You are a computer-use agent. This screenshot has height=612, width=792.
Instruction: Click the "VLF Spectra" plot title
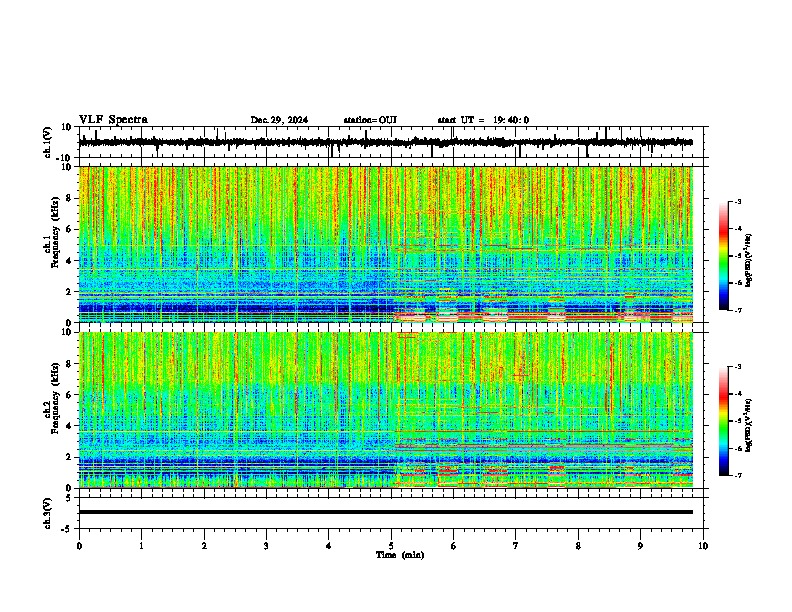point(113,120)
